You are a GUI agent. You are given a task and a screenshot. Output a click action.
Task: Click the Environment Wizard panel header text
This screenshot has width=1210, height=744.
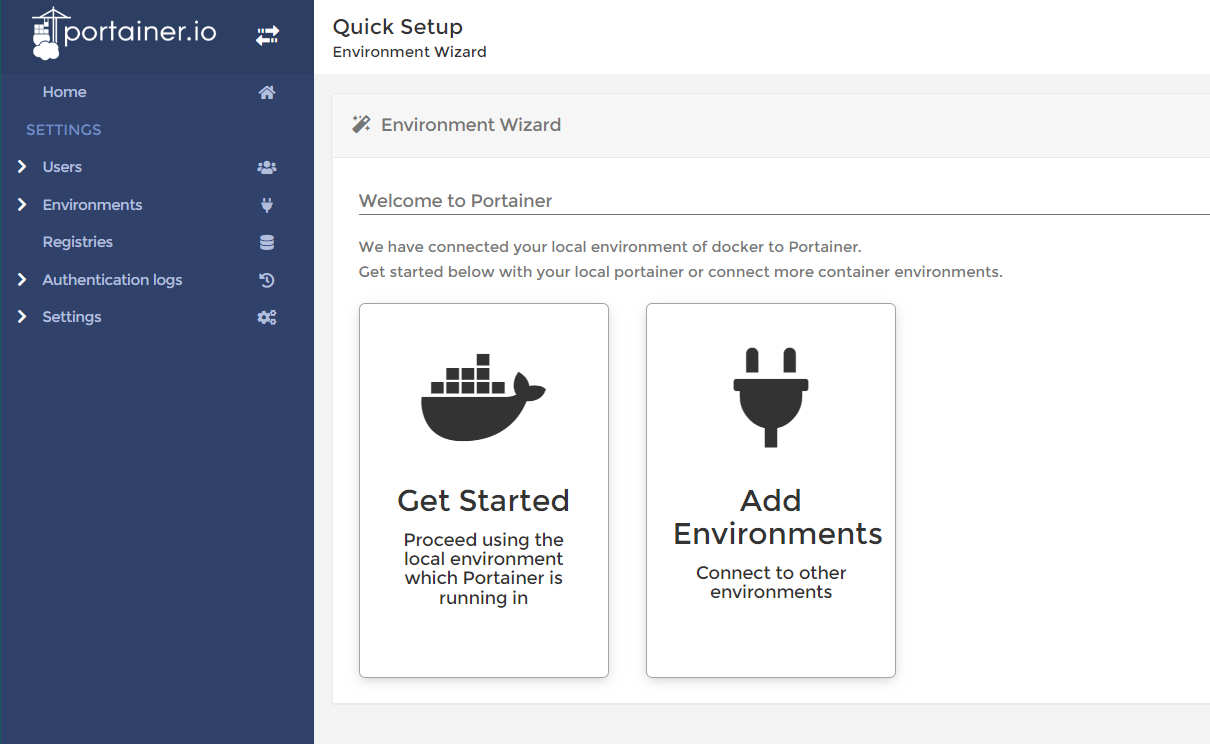[471, 125]
